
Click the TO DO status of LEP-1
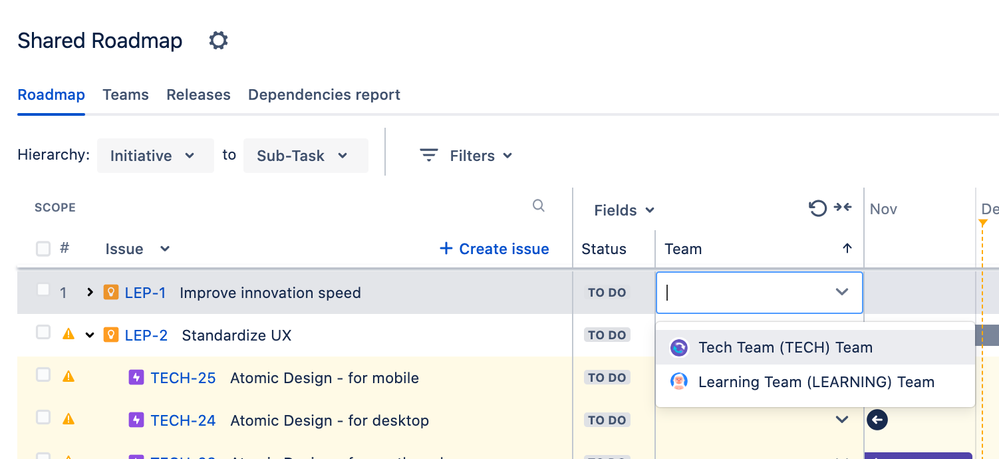click(x=607, y=293)
